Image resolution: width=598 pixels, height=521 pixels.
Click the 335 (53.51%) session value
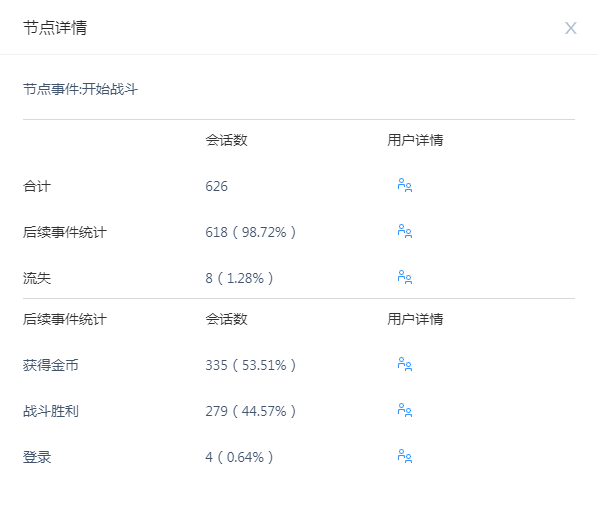click(x=251, y=365)
